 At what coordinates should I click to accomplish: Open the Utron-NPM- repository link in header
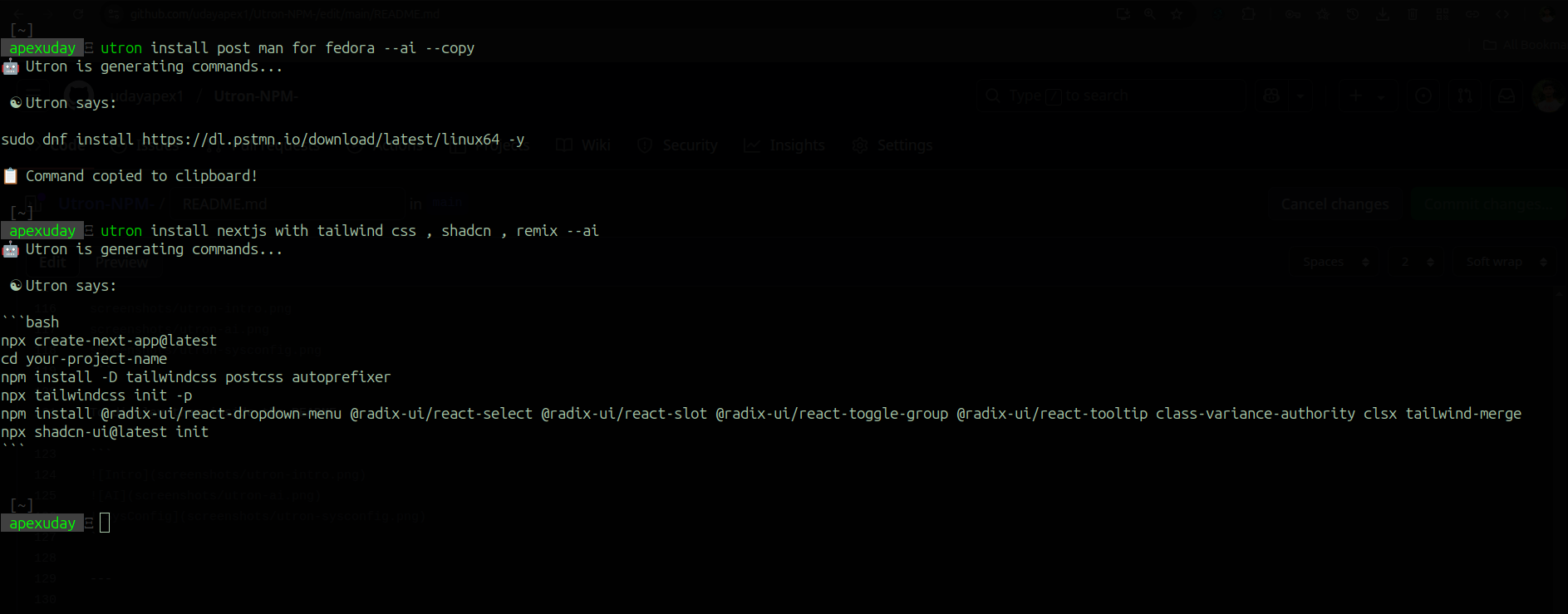(x=255, y=96)
